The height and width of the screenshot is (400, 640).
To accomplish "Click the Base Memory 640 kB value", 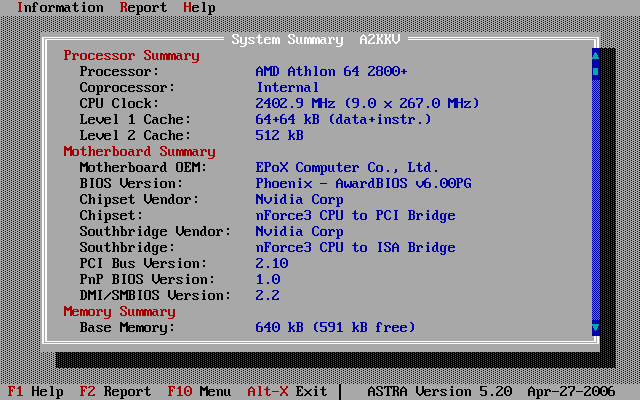I will (x=335, y=328).
